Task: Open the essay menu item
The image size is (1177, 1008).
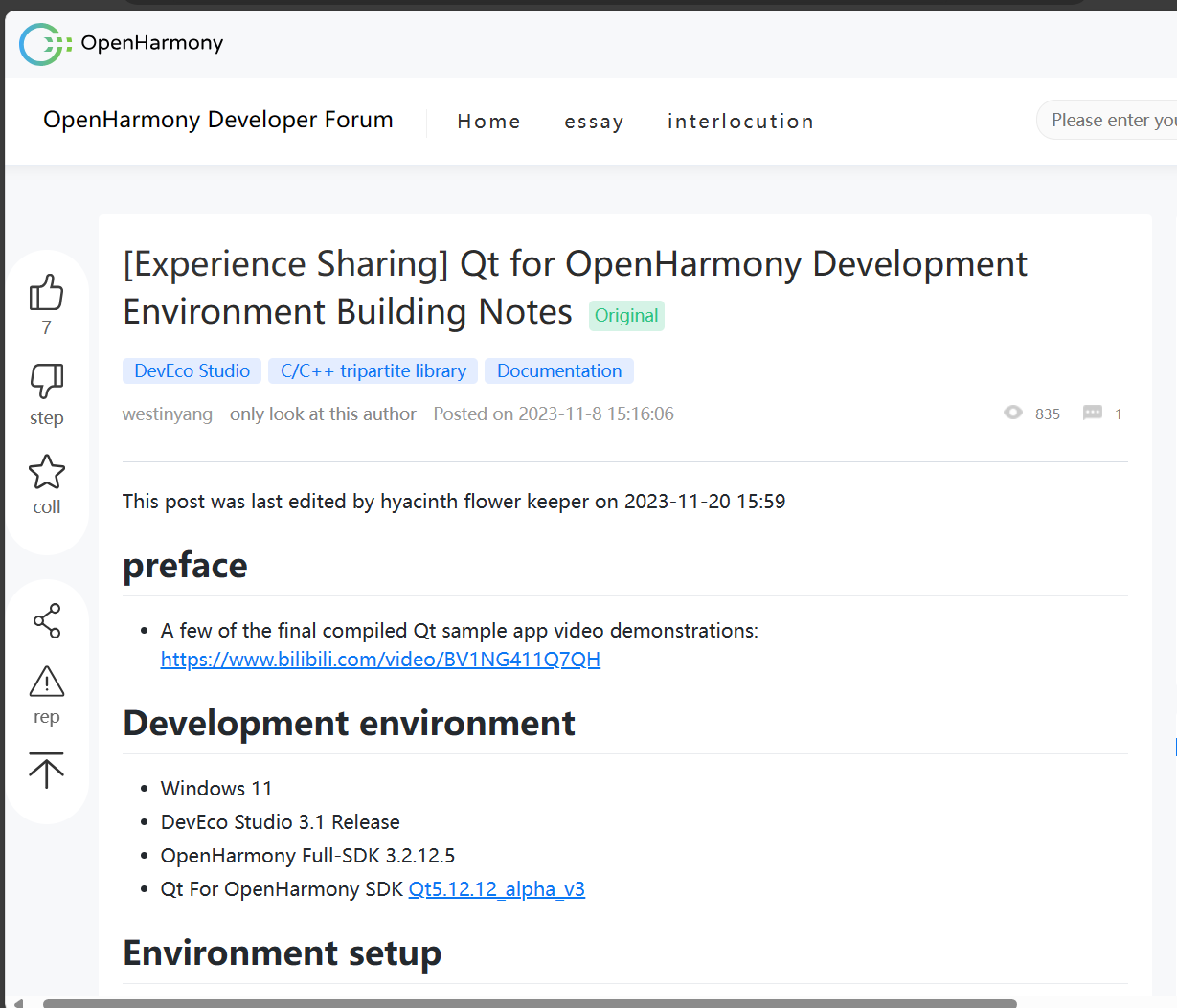Action: (594, 122)
